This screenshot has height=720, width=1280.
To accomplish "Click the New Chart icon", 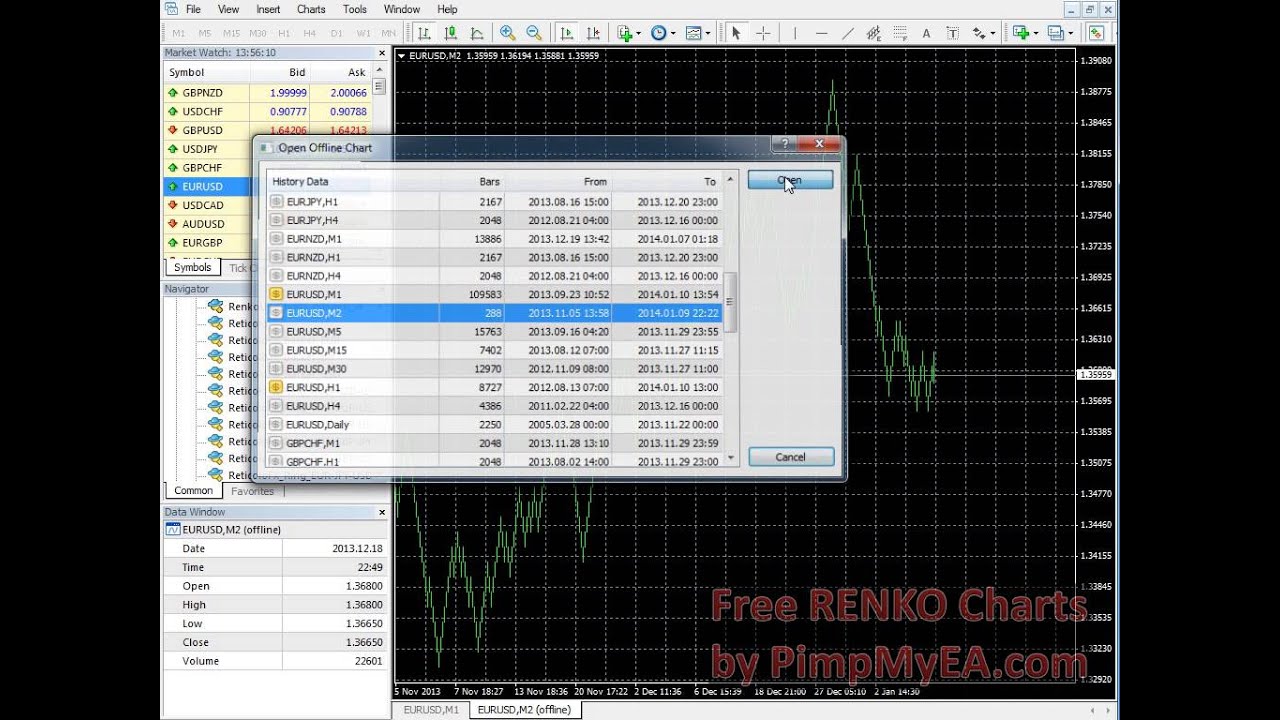I will coord(1021,33).
